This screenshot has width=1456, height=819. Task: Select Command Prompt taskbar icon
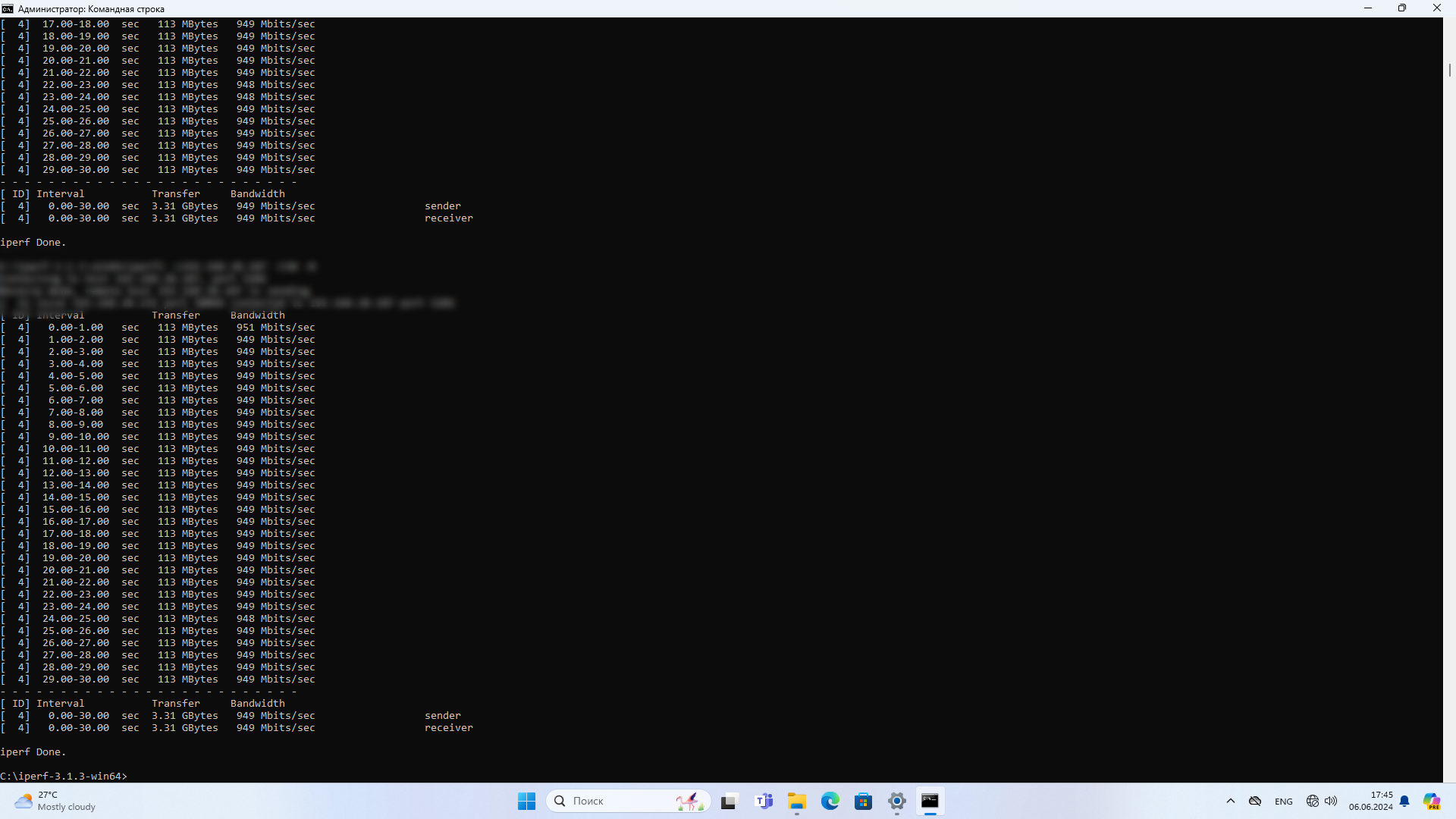930,801
